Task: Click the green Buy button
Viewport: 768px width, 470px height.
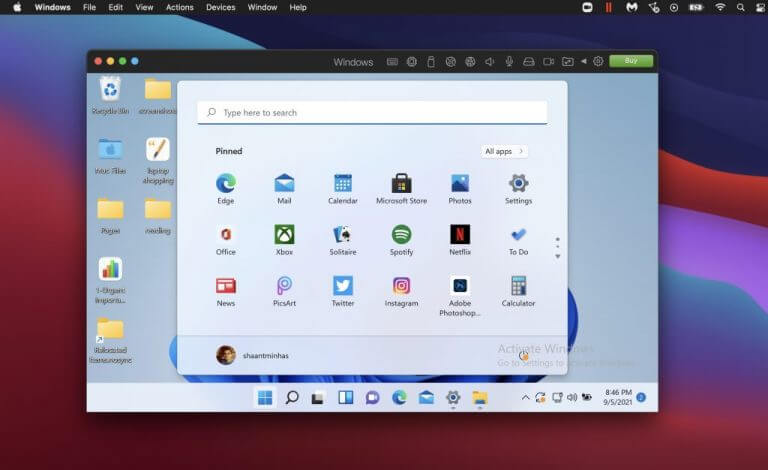Action: point(630,61)
